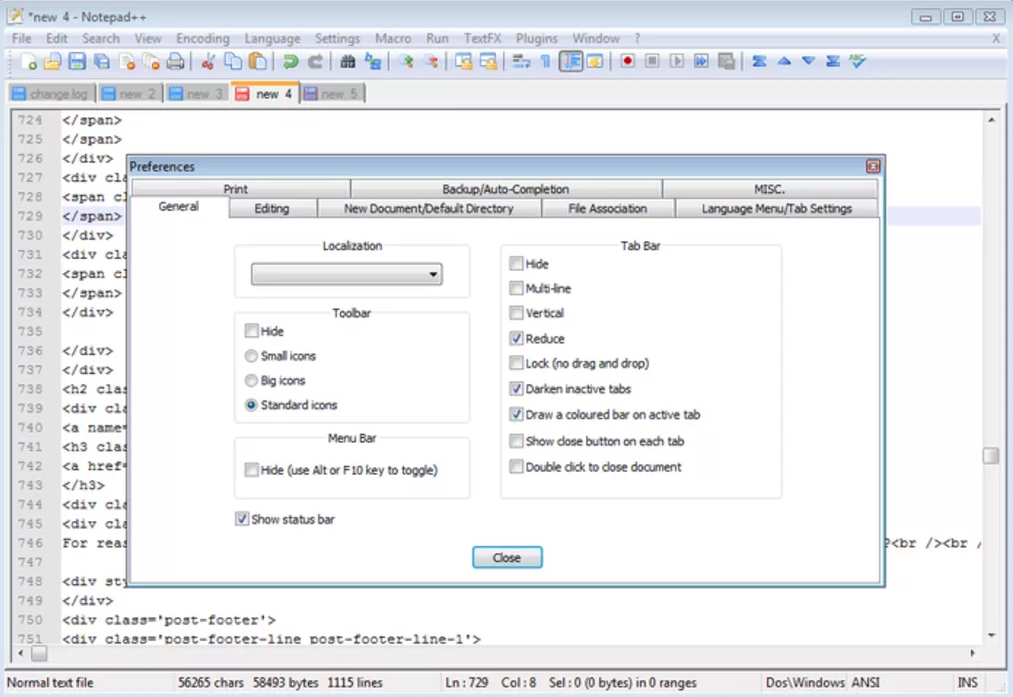Toggle synchronized vertical scrolling icon
Screen dimensions: 1013x697
[x=463, y=61]
